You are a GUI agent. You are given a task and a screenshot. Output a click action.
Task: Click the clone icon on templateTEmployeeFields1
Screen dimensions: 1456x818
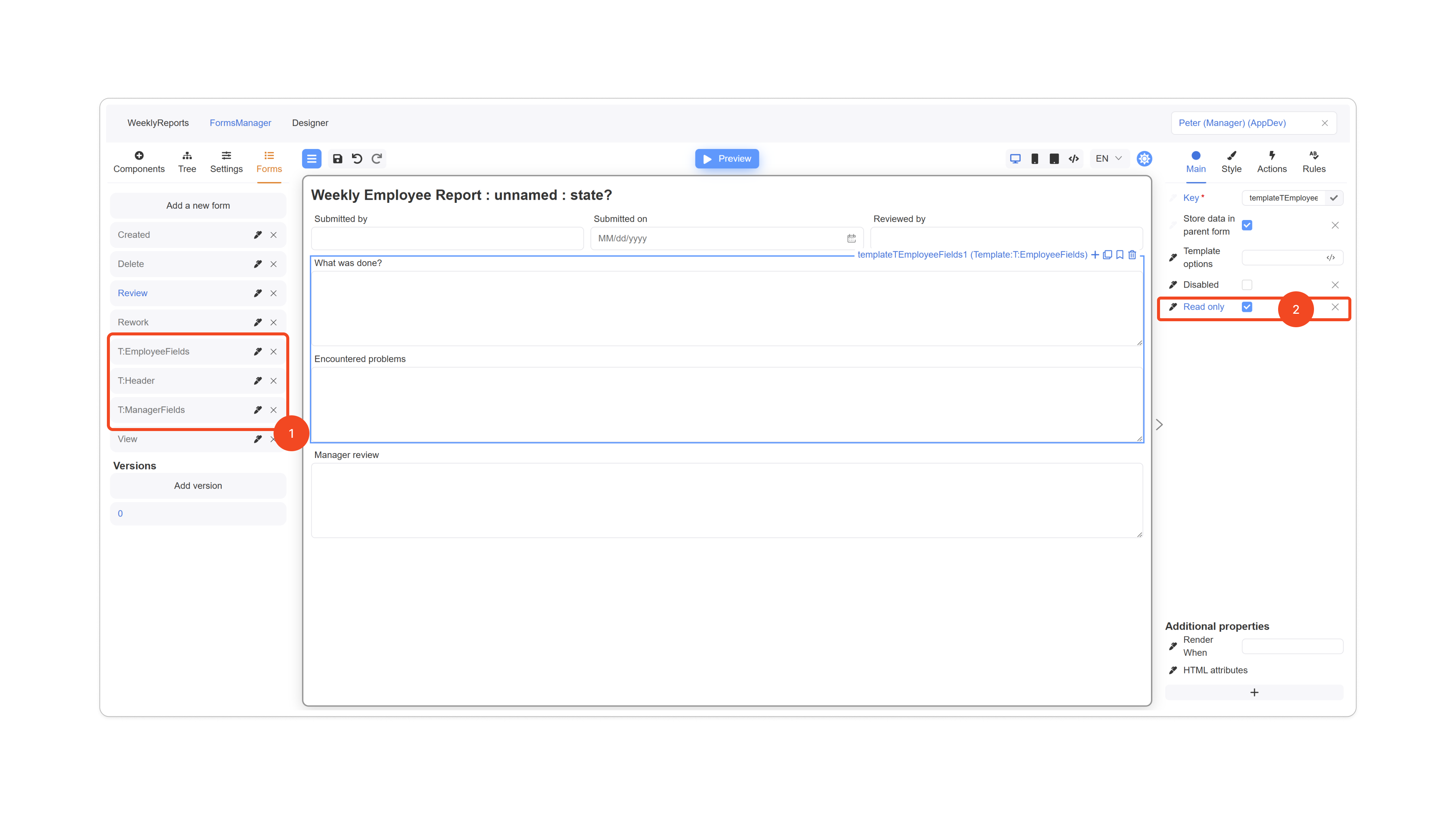tap(1107, 255)
